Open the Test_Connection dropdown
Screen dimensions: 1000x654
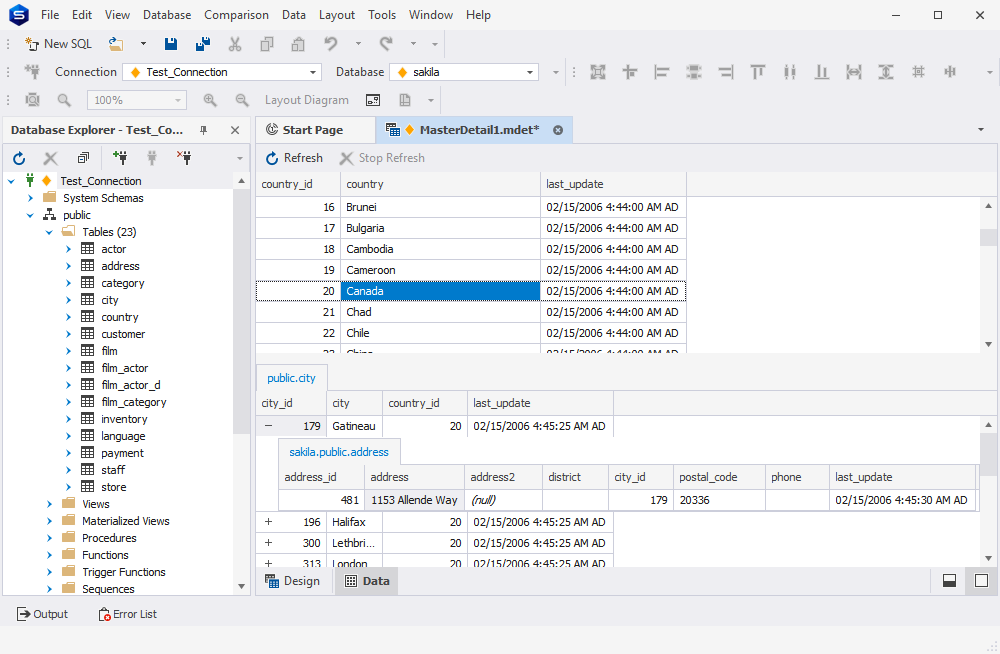(x=312, y=72)
